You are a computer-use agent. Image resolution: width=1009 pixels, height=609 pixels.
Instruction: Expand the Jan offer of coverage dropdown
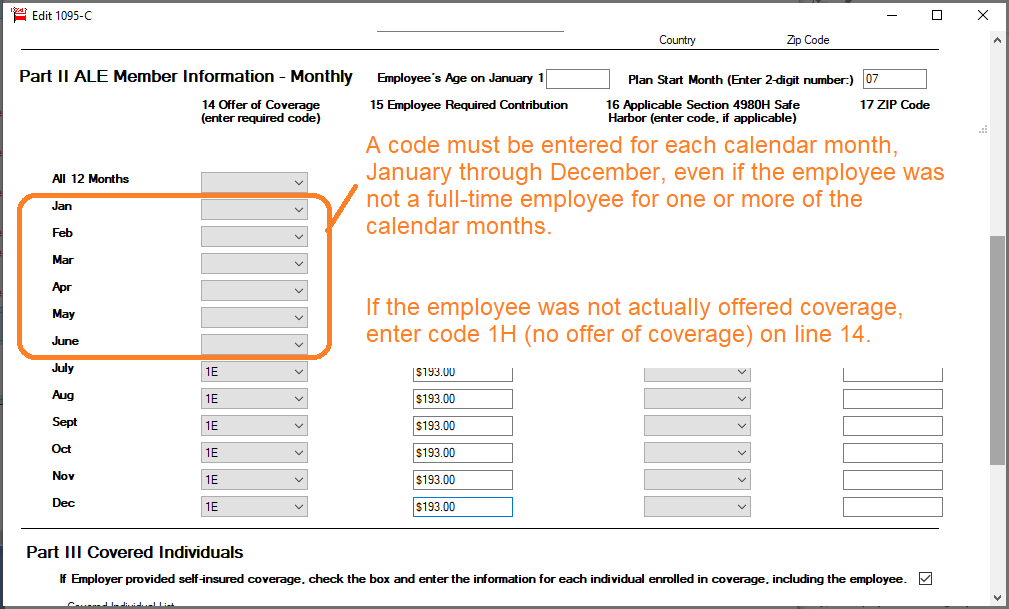(x=254, y=209)
